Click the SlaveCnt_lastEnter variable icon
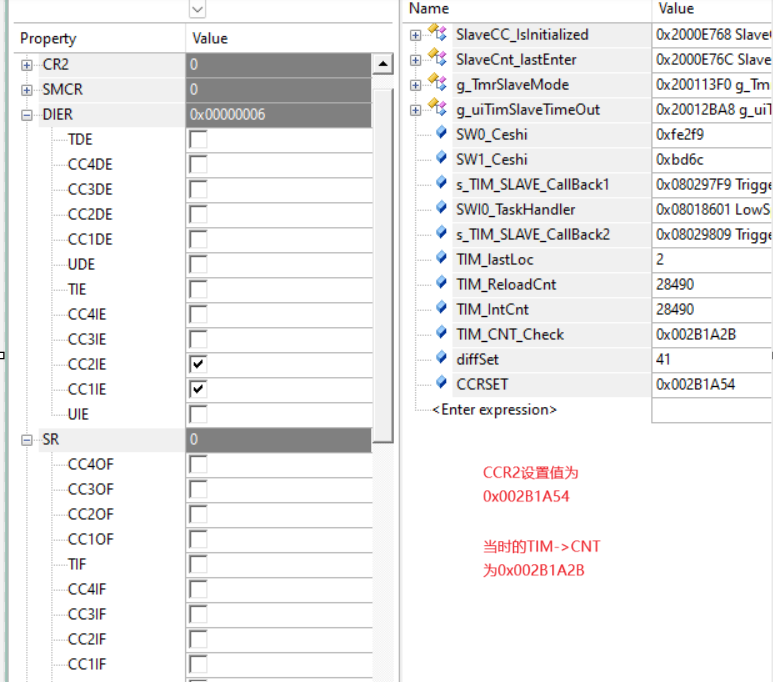Image resolution: width=773 pixels, height=682 pixels. pos(437,58)
